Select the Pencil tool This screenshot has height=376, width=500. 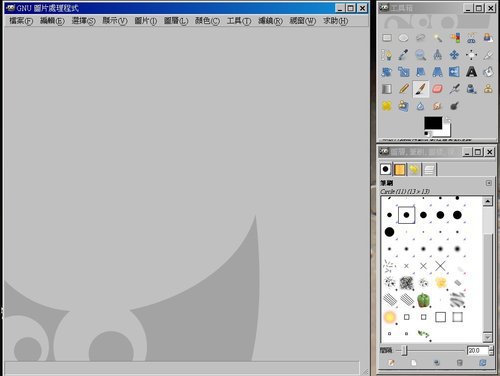pos(403,89)
